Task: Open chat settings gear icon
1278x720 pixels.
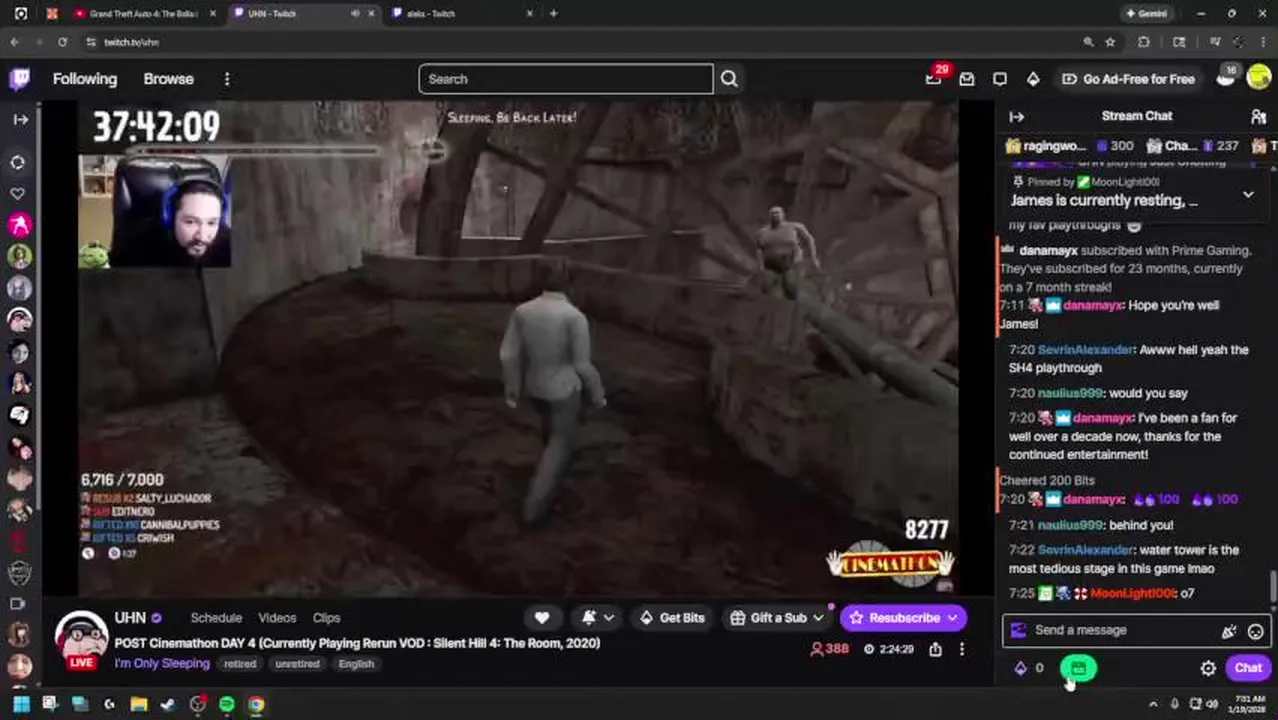Action: click(x=1208, y=668)
